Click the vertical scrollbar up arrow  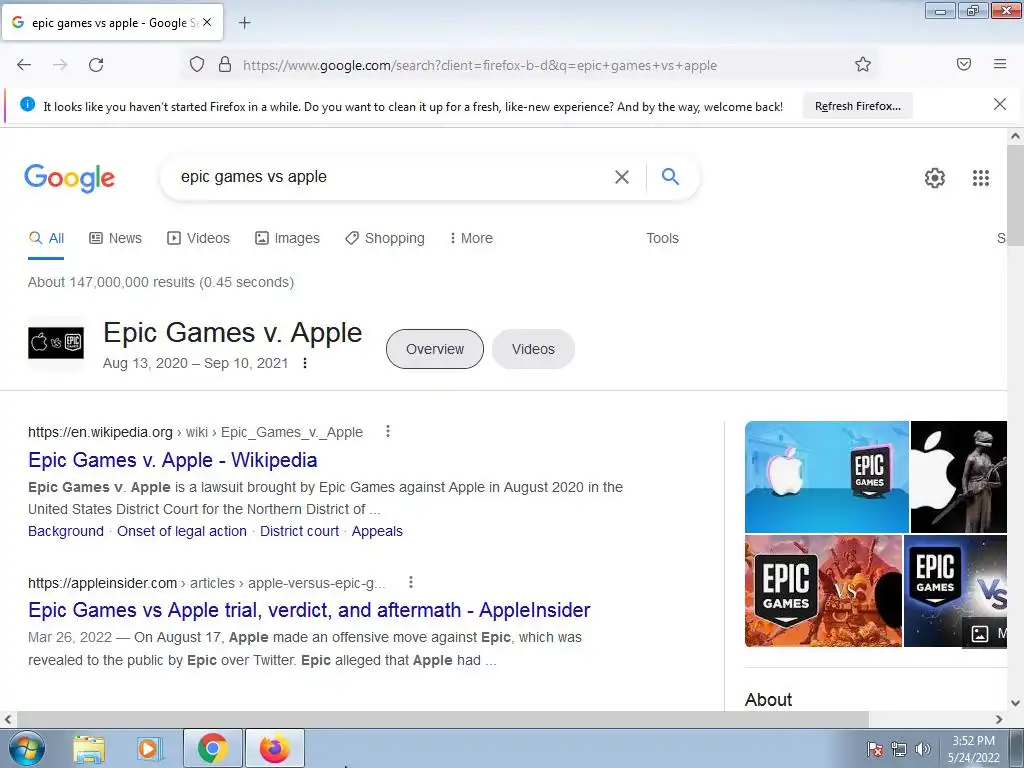click(1015, 136)
